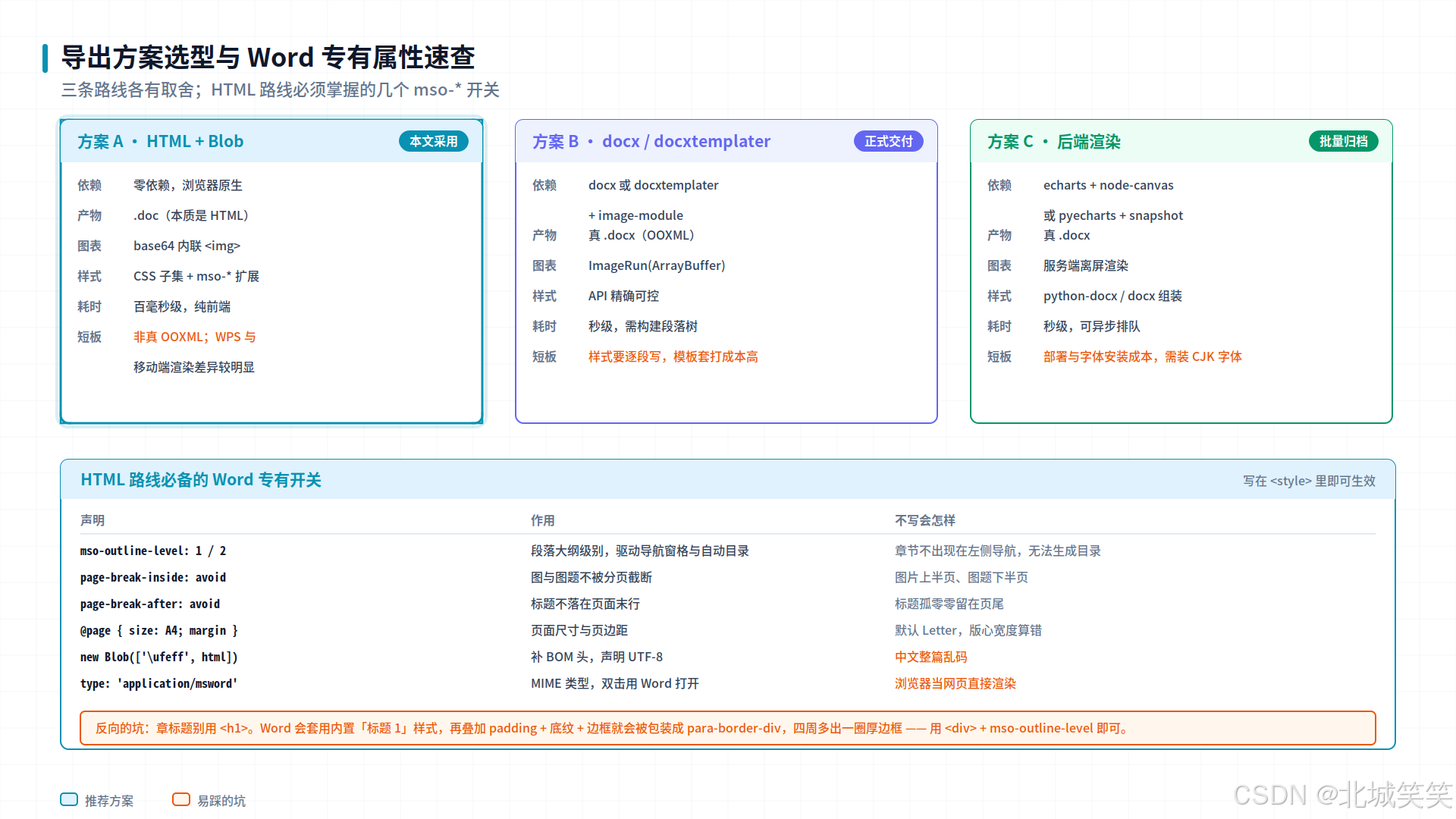The height and width of the screenshot is (819, 1456).
Task: Click CSS 子集 + mso-* 扩展 value
Action: click(x=196, y=276)
